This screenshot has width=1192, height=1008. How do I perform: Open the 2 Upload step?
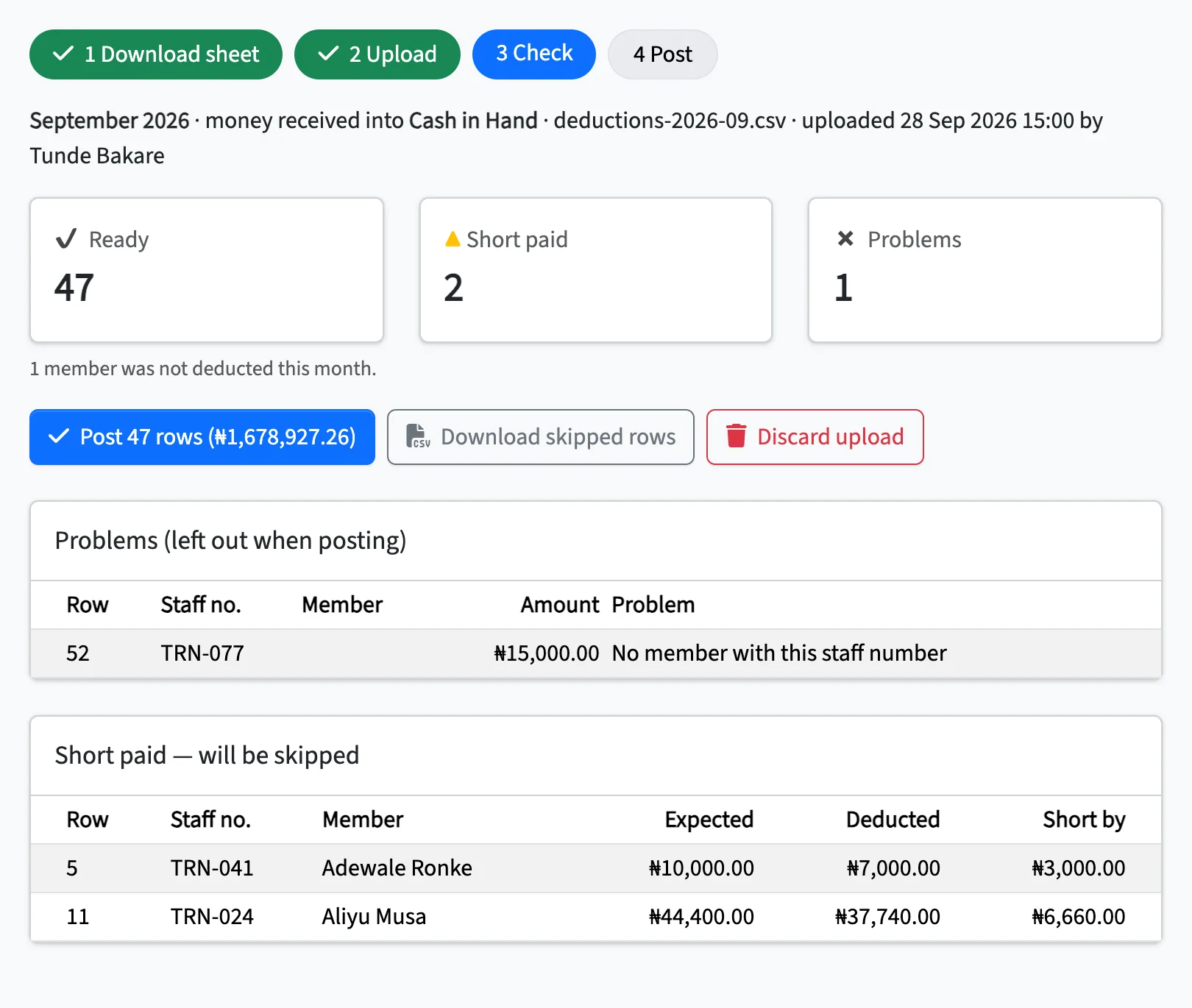(x=377, y=54)
